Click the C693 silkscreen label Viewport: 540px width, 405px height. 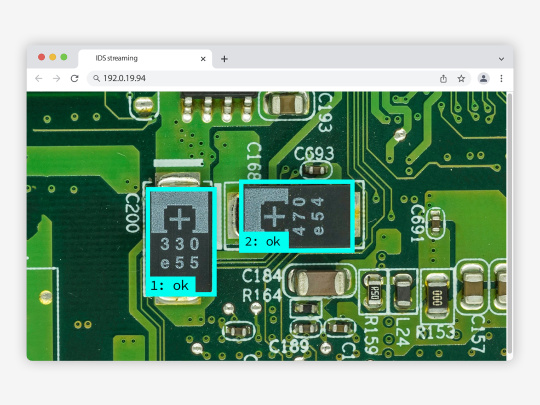coord(314,154)
